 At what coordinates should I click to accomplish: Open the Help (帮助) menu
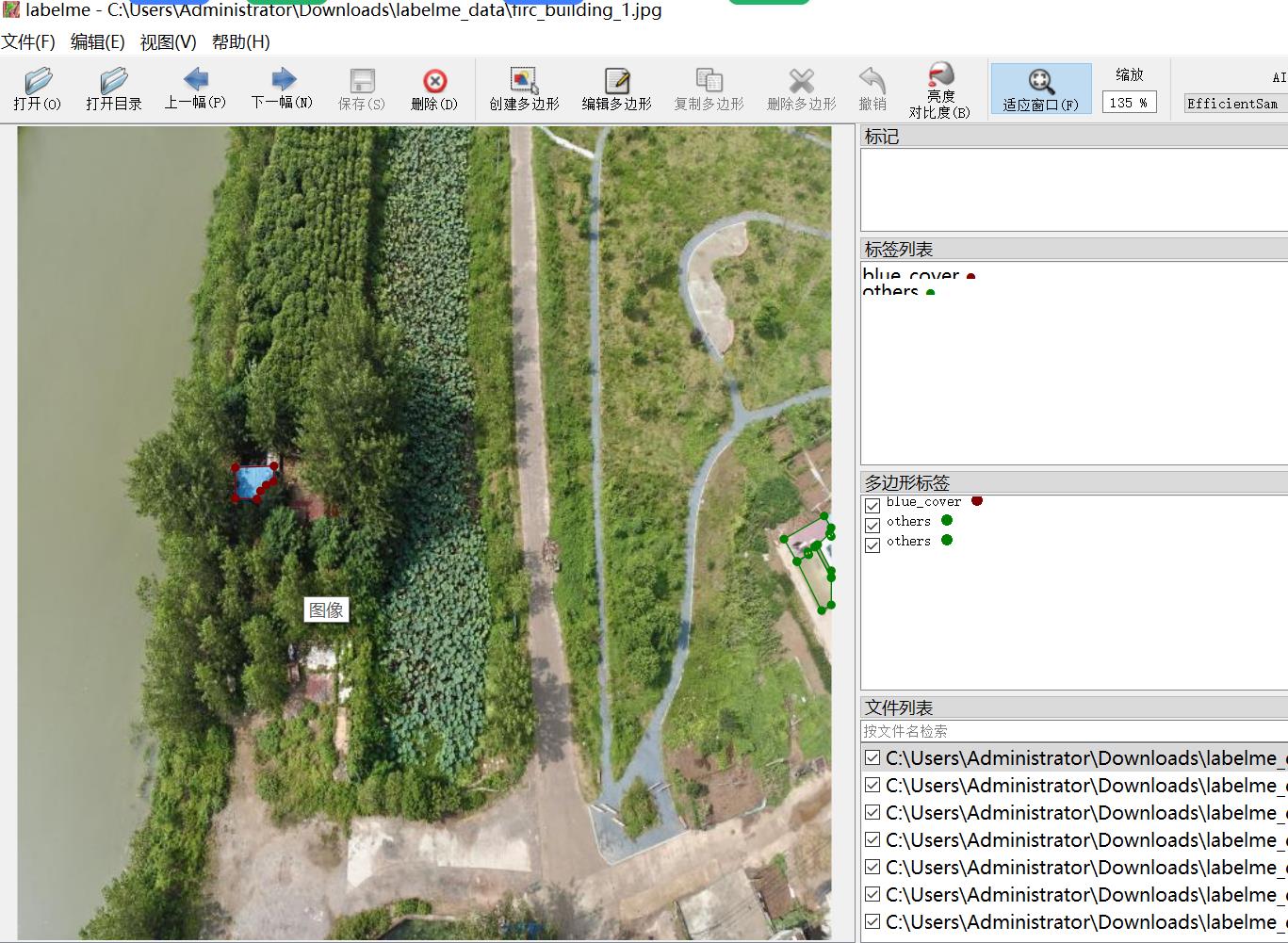(x=240, y=41)
